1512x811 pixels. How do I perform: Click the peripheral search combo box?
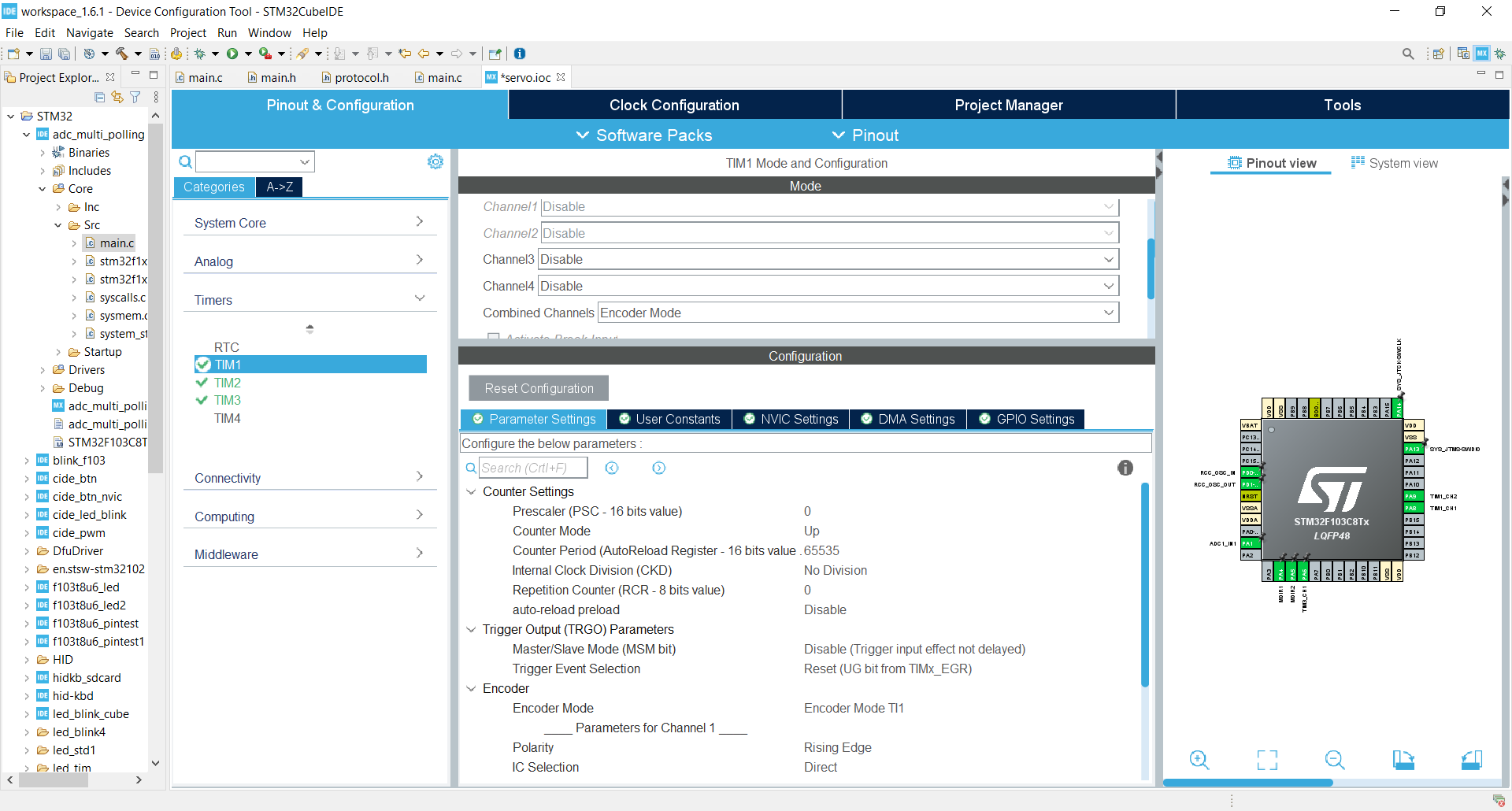pyautogui.click(x=255, y=161)
